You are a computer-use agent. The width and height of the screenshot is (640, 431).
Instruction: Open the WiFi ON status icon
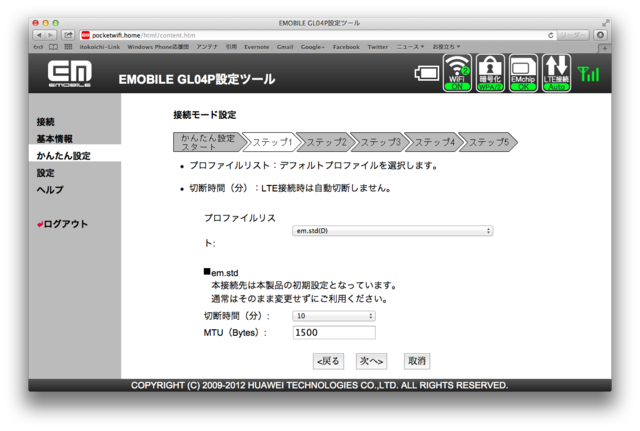click(457, 73)
